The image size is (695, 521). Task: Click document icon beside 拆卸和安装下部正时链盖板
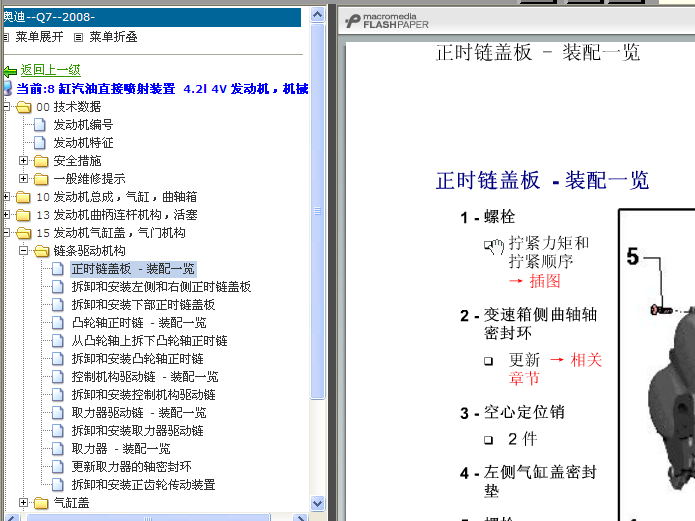[x=58, y=305]
